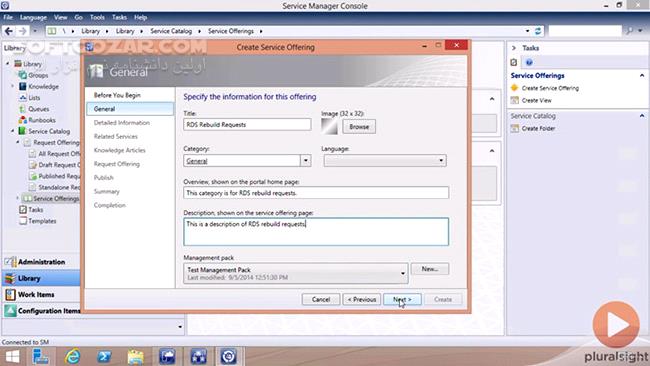Image resolution: width=650 pixels, height=366 pixels.
Task: Click the back navigation arrow
Action: pos(8,31)
